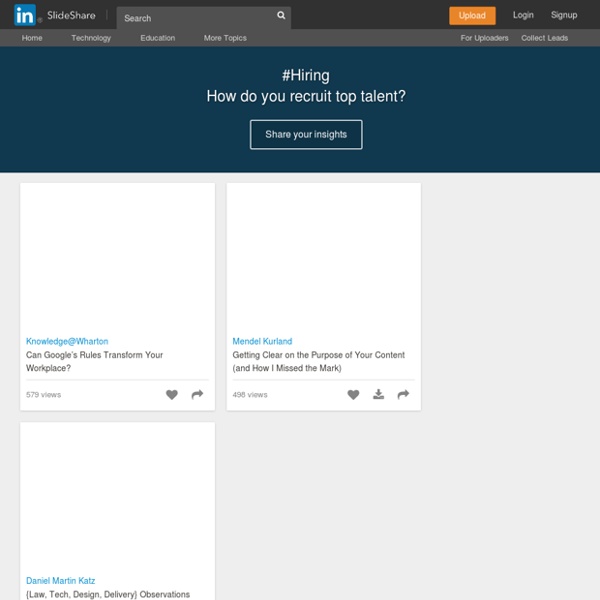The height and width of the screenshot is (600, 600).
Task: Download the Getting Clear on the Purpose presentation
Action: click(x=378, y=394)
